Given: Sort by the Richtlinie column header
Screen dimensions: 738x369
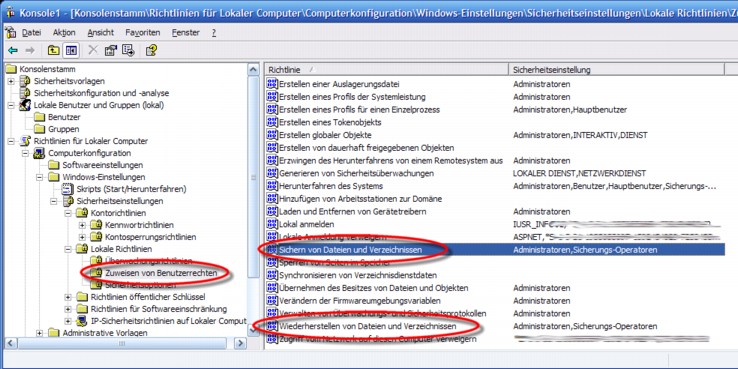Looking at the screenshot, I should pos(386,69).
